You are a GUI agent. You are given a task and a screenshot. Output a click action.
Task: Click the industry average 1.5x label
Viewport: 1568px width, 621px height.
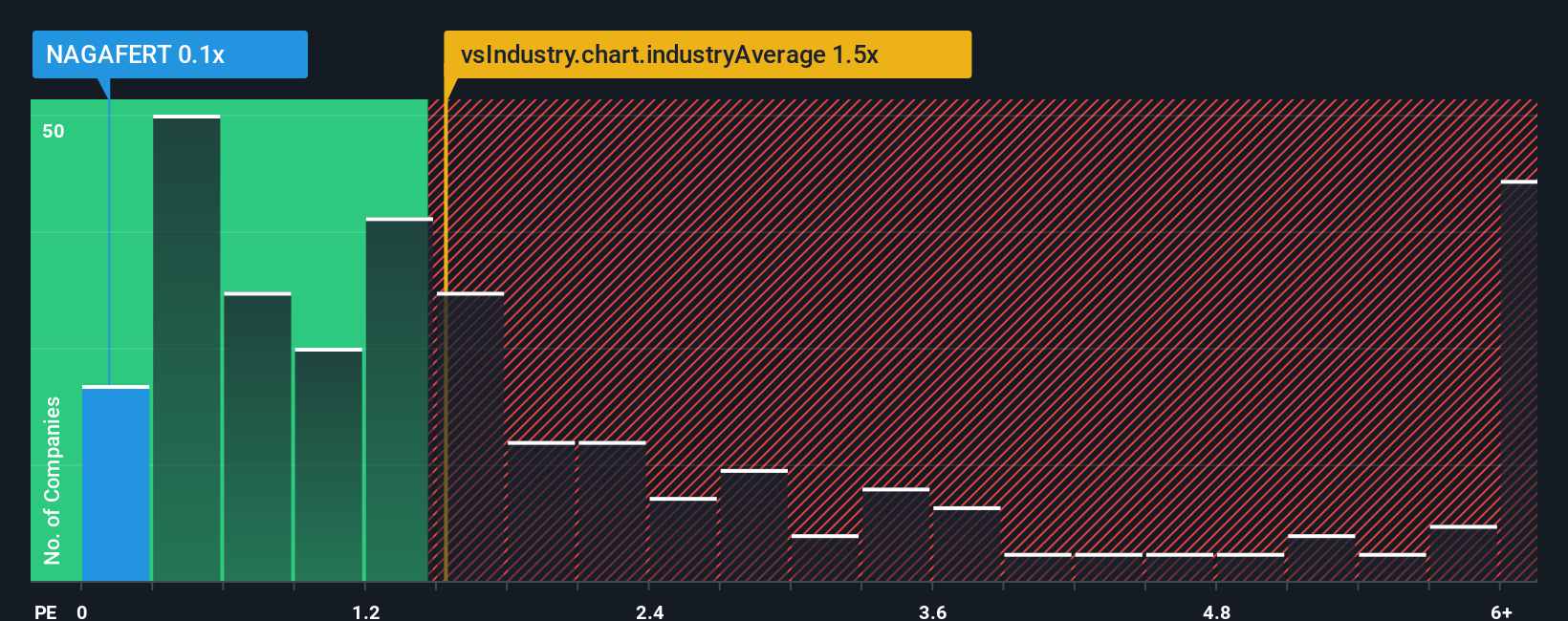(708, 54)
